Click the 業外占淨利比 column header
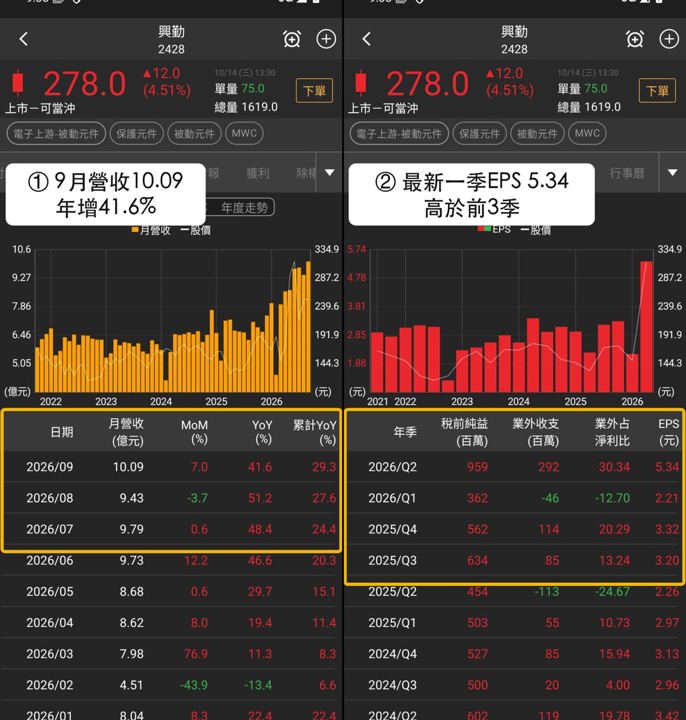Screen dimensions: 686x720 [x=612, y=432]
